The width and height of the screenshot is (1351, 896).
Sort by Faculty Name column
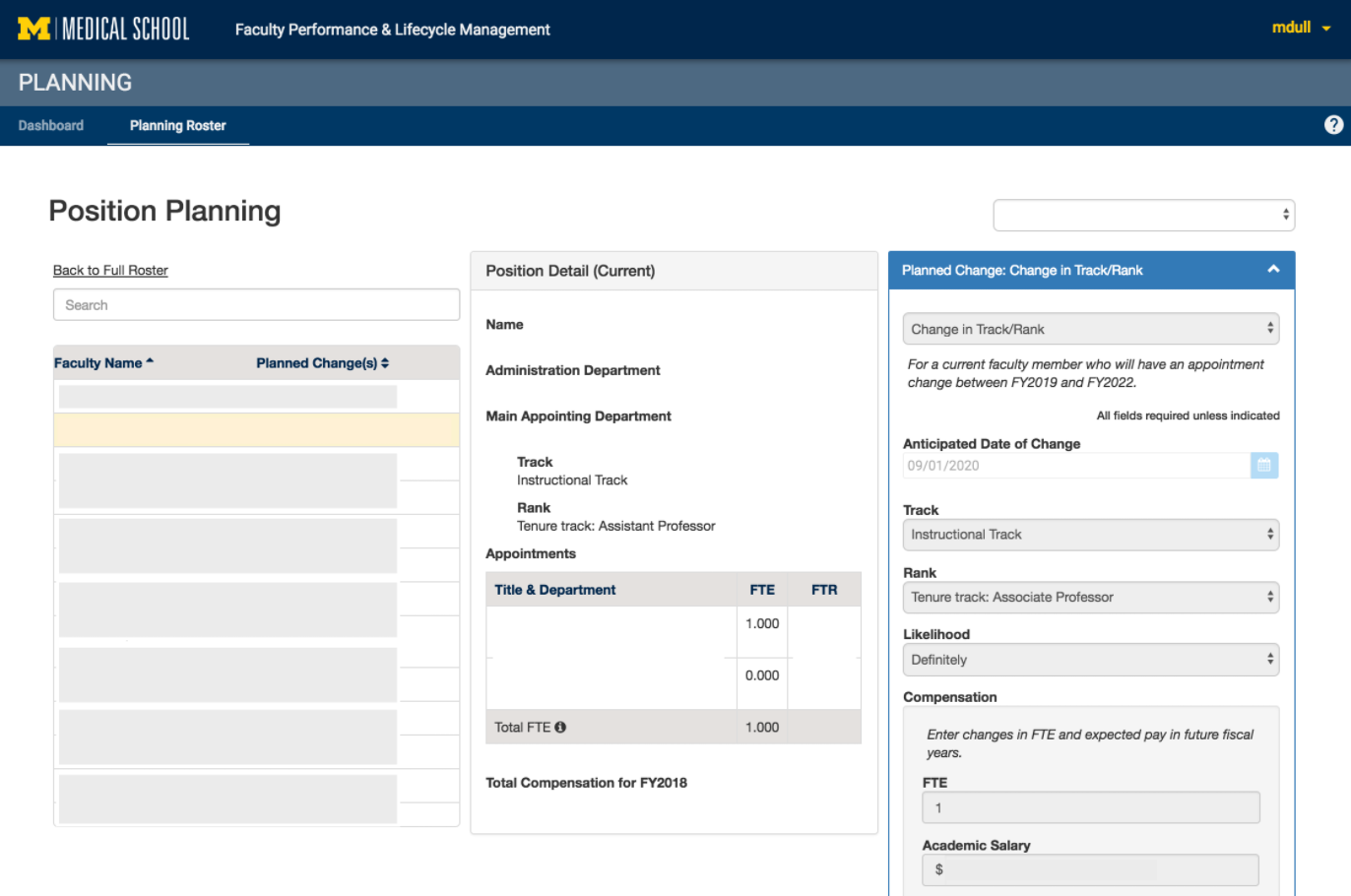pos(103,362)
